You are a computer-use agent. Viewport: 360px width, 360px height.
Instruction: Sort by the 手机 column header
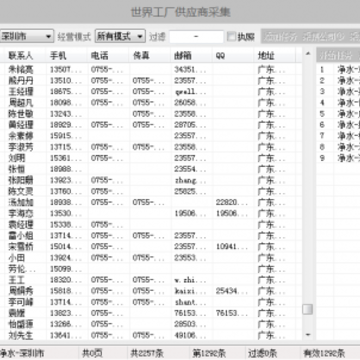(x=67, y=56)
